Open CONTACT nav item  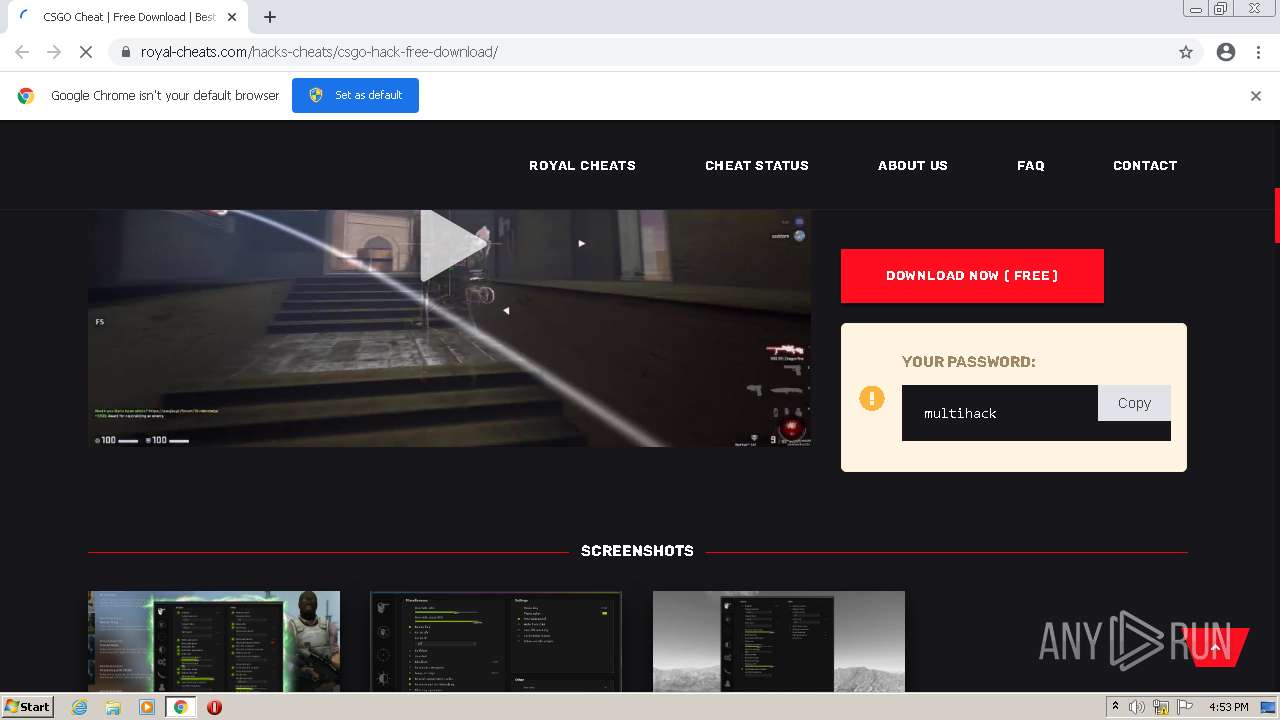coord(1145,166)
